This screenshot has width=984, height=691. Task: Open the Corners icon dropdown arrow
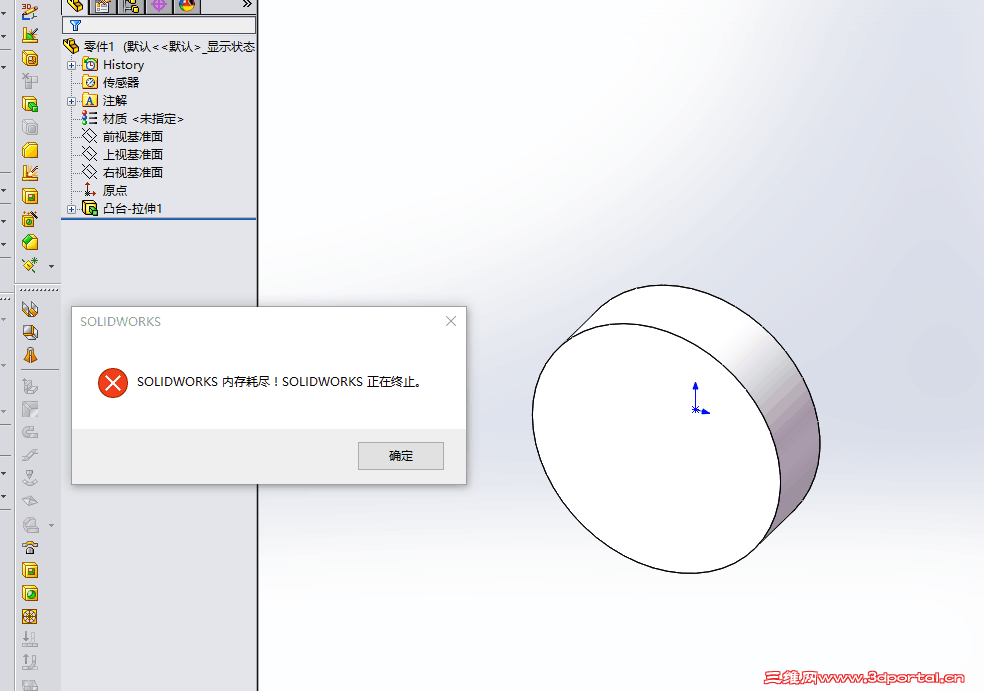click(x=51, y=525)
